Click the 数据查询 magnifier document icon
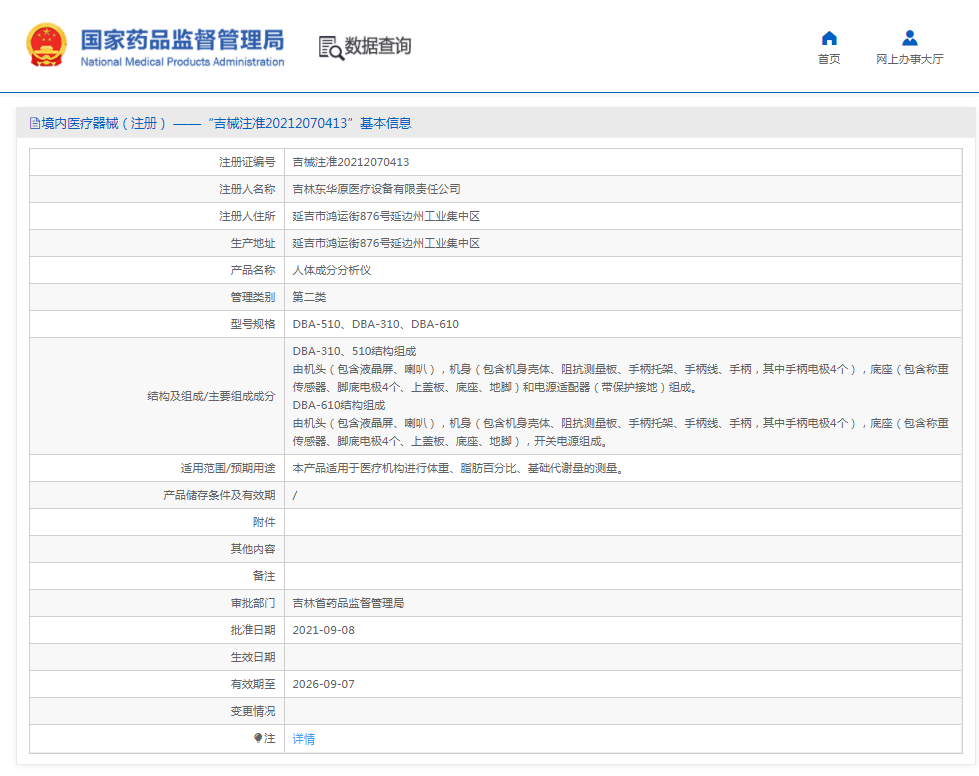The height and width of the screenshot is (776, 979). 330,46
